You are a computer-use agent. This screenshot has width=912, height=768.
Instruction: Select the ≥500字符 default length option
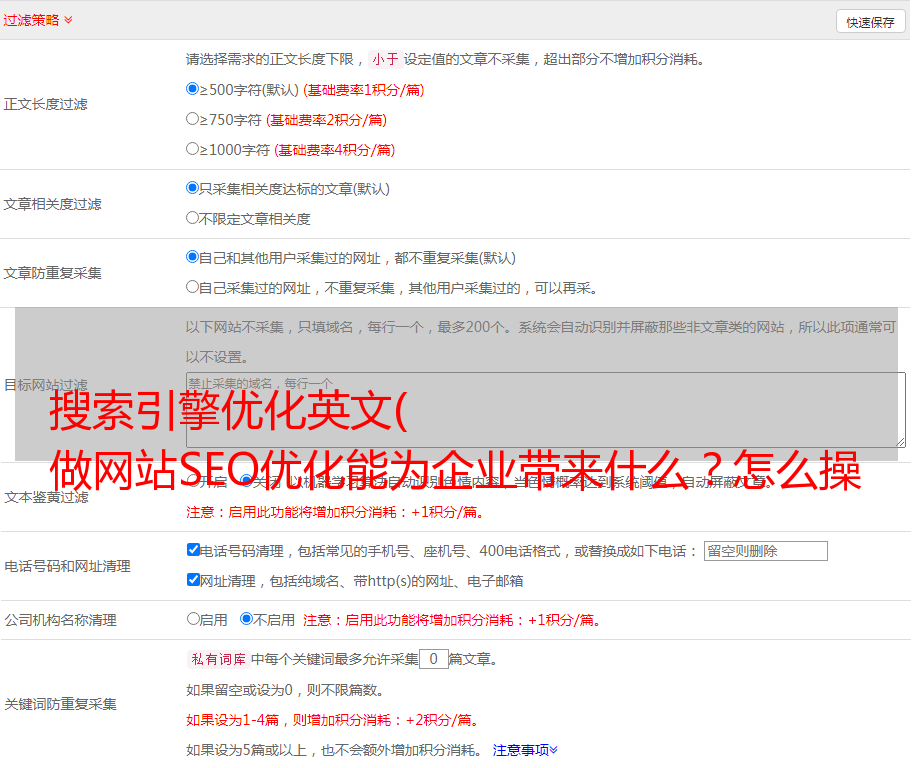click(192, 89)
